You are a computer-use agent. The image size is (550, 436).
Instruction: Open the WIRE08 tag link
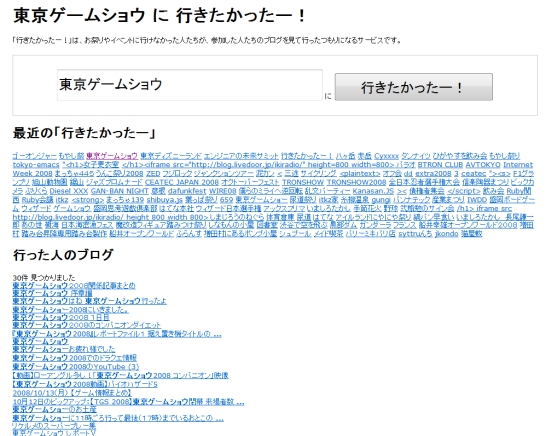coord(222,191)
